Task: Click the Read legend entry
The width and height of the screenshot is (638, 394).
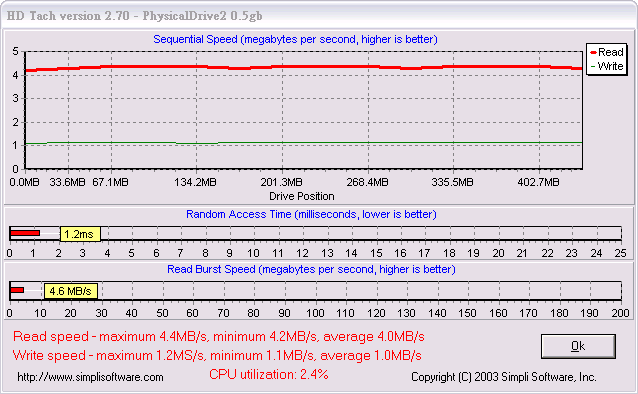Action: (607, 52)
